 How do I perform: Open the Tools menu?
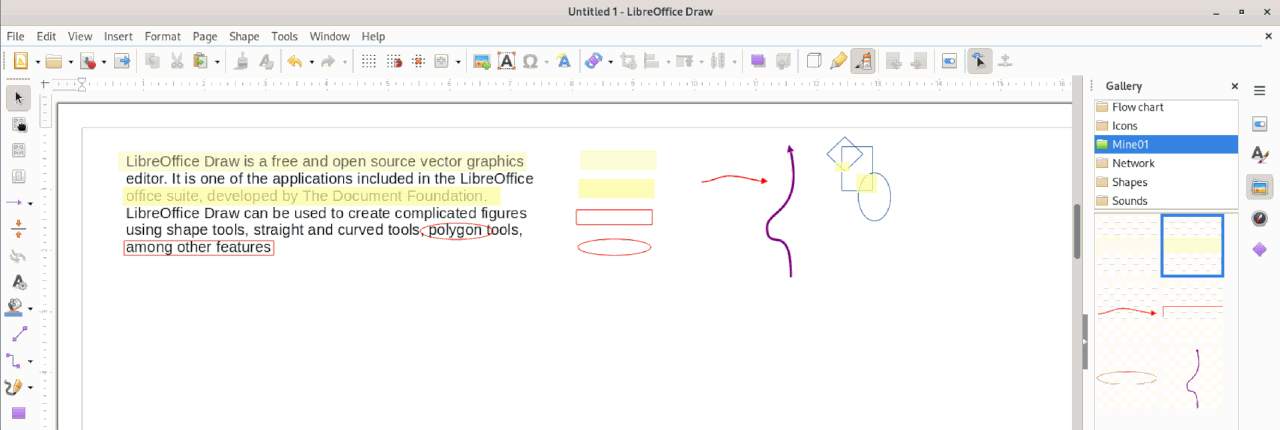click(285, 36)
